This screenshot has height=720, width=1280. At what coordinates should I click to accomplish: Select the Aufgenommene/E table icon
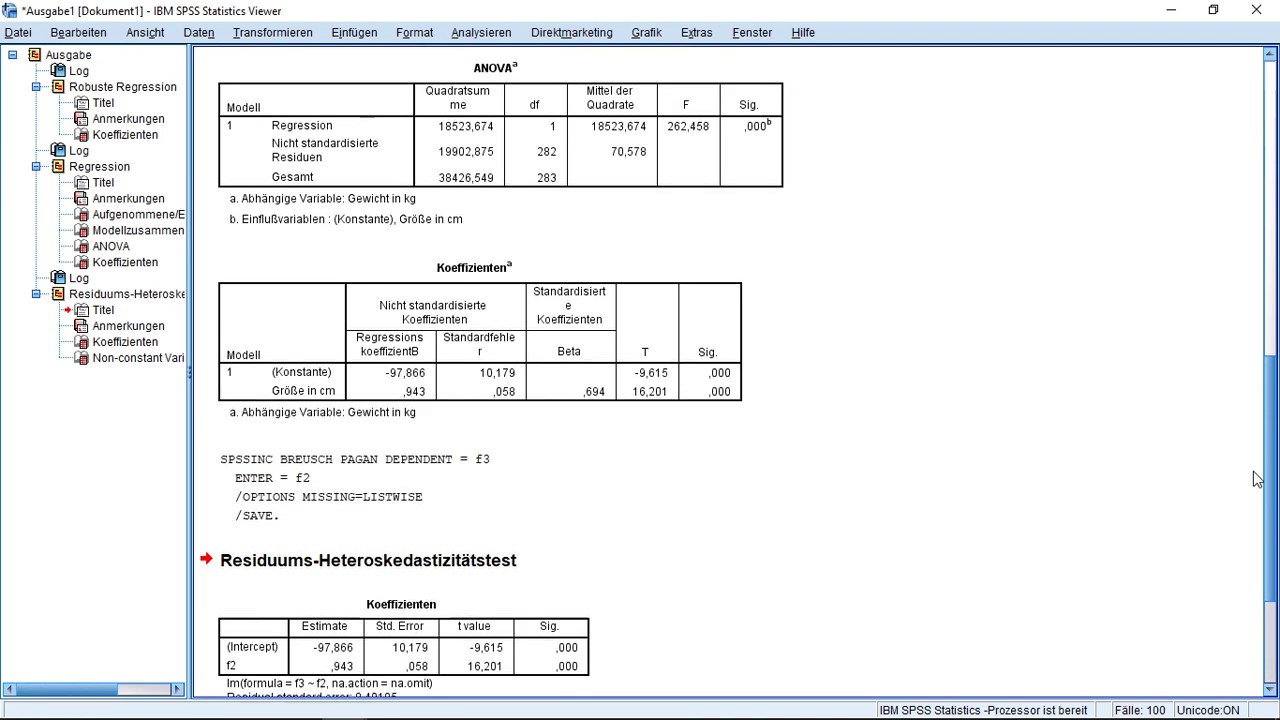pos(82,215)
